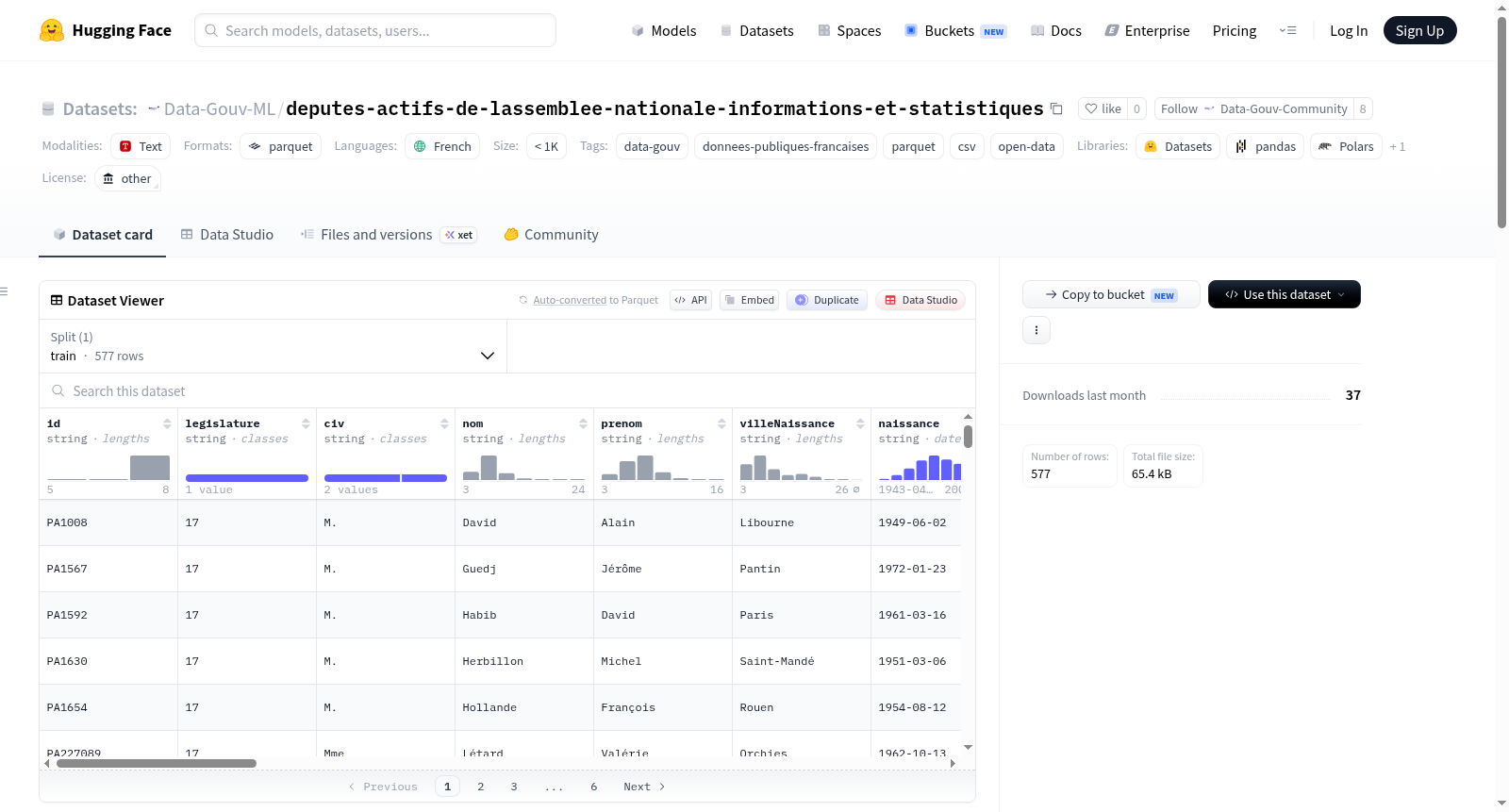Focus the Search this dataset field
1509x812 pixels.
(x=507, y=390)
